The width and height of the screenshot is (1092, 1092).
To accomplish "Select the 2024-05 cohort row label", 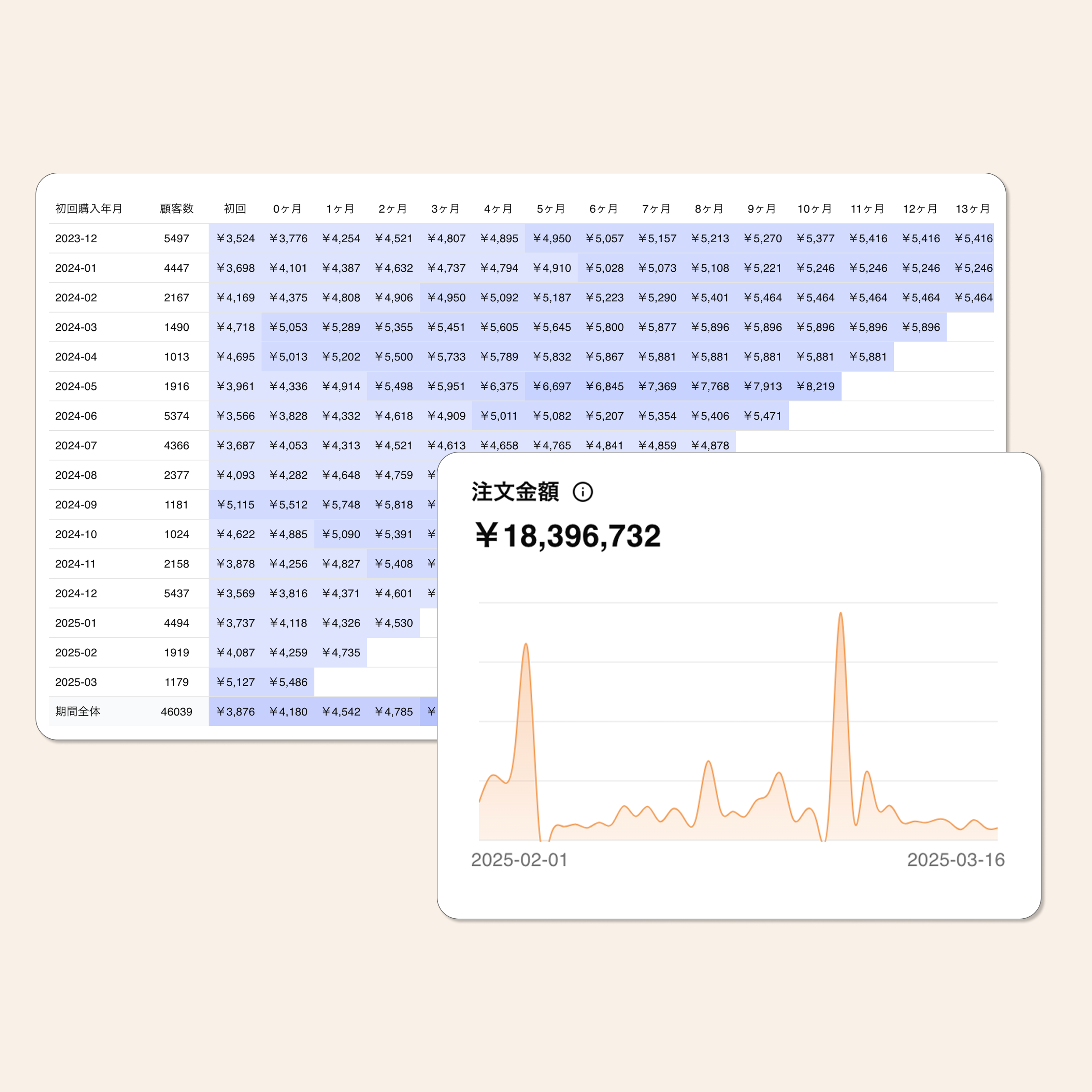I will click(76, 387).
